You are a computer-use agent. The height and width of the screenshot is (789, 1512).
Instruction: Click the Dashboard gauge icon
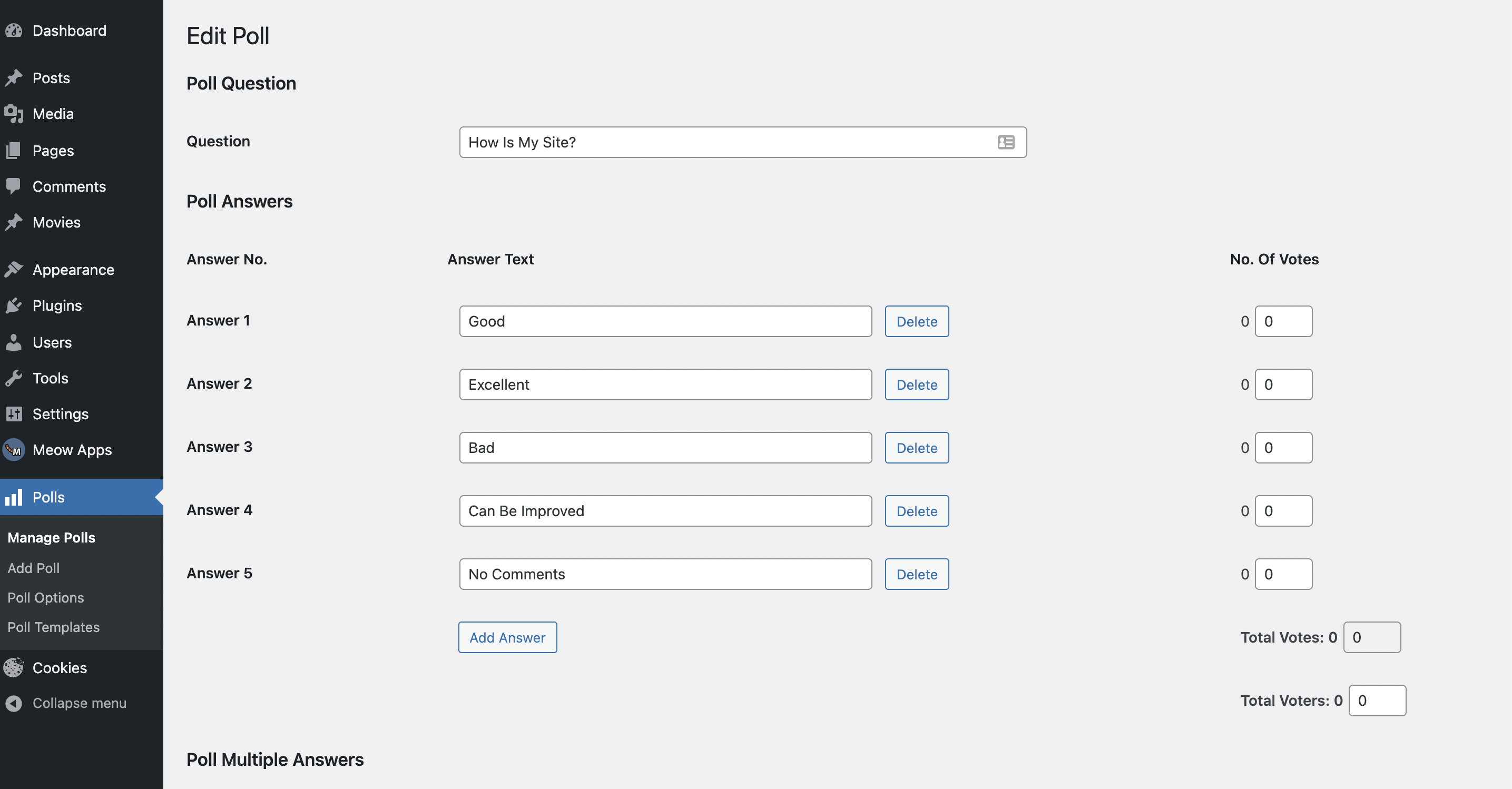point(14,31)
